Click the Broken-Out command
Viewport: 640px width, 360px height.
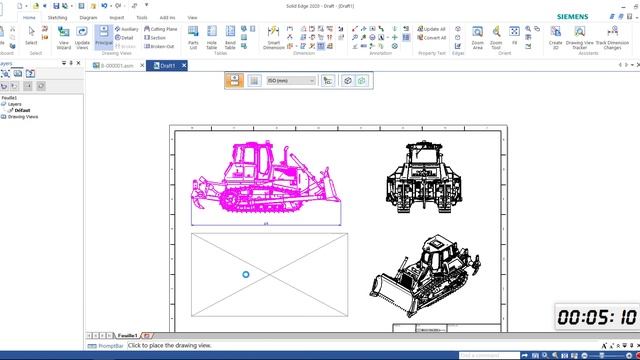click(159, 46)
